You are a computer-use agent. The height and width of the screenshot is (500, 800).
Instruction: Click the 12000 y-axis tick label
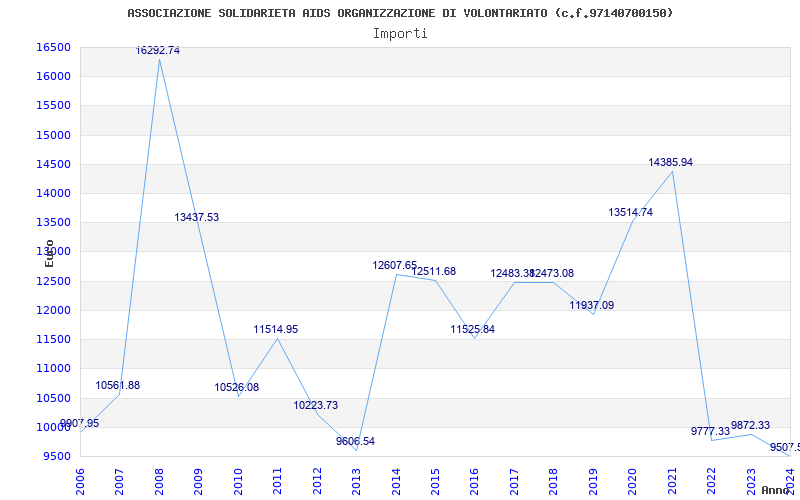54,310
